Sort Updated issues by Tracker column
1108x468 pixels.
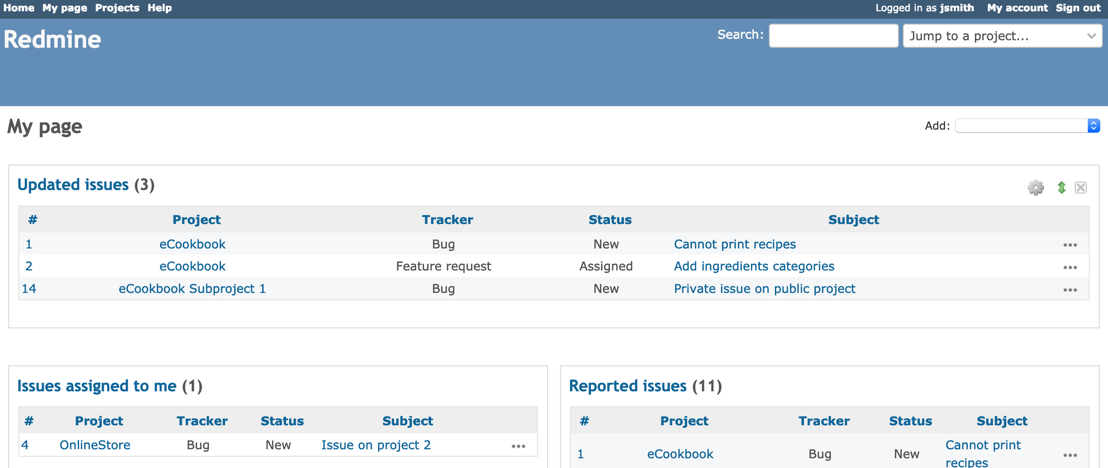(x=447, y=220)
